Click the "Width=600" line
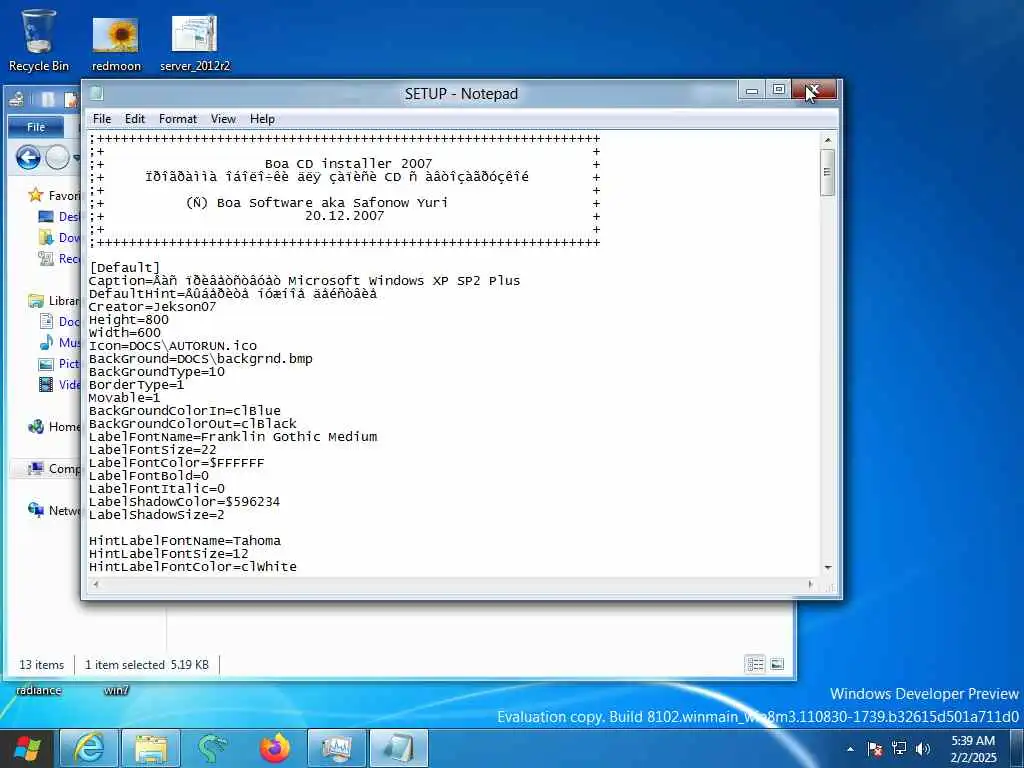This screenshot has width=1024, height=768. (125, 333)
